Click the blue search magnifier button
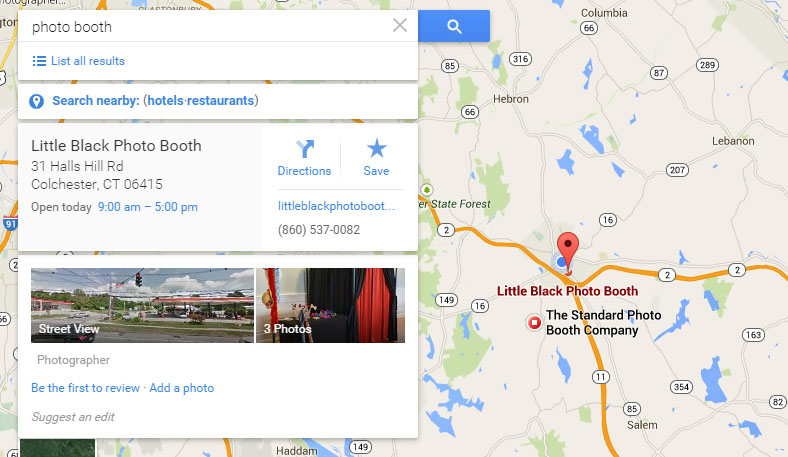The image size is (788, 457). pyautogui.click(x=454, y=26)
